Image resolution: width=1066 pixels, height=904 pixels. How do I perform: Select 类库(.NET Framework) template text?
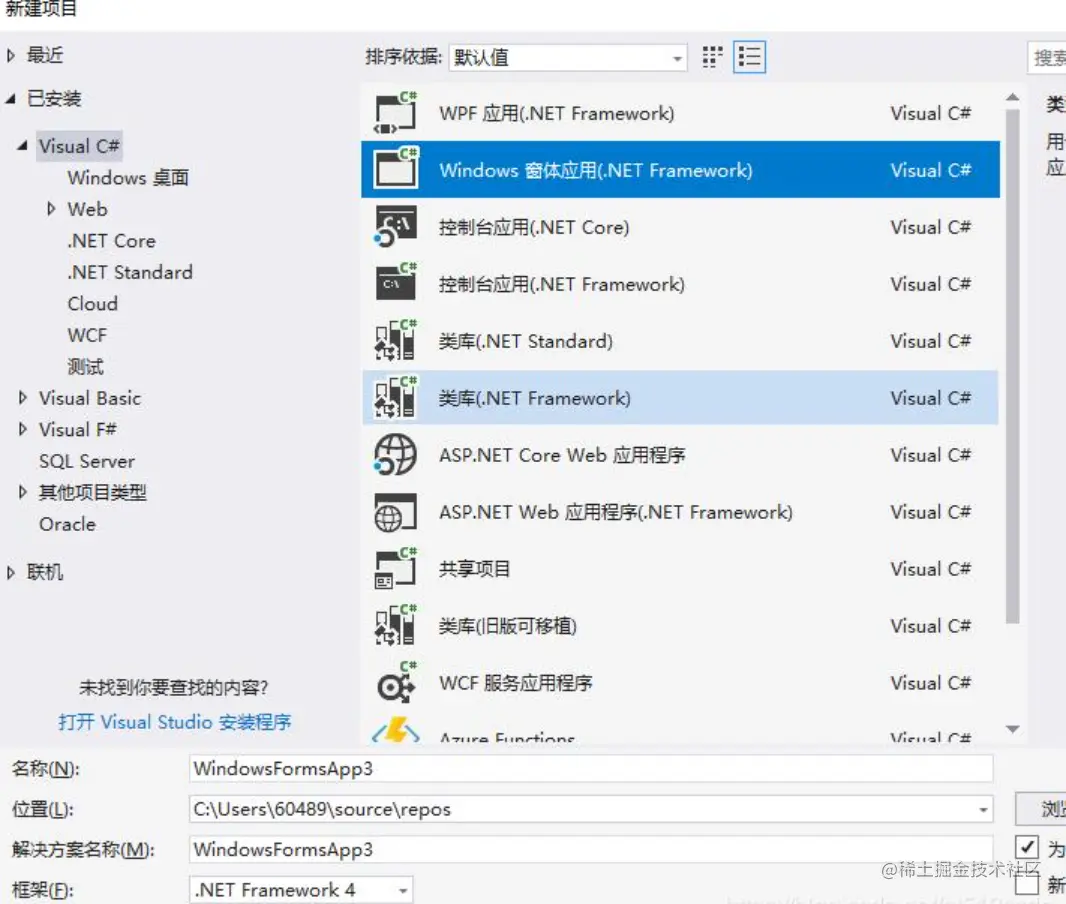[x=534, y=398]
